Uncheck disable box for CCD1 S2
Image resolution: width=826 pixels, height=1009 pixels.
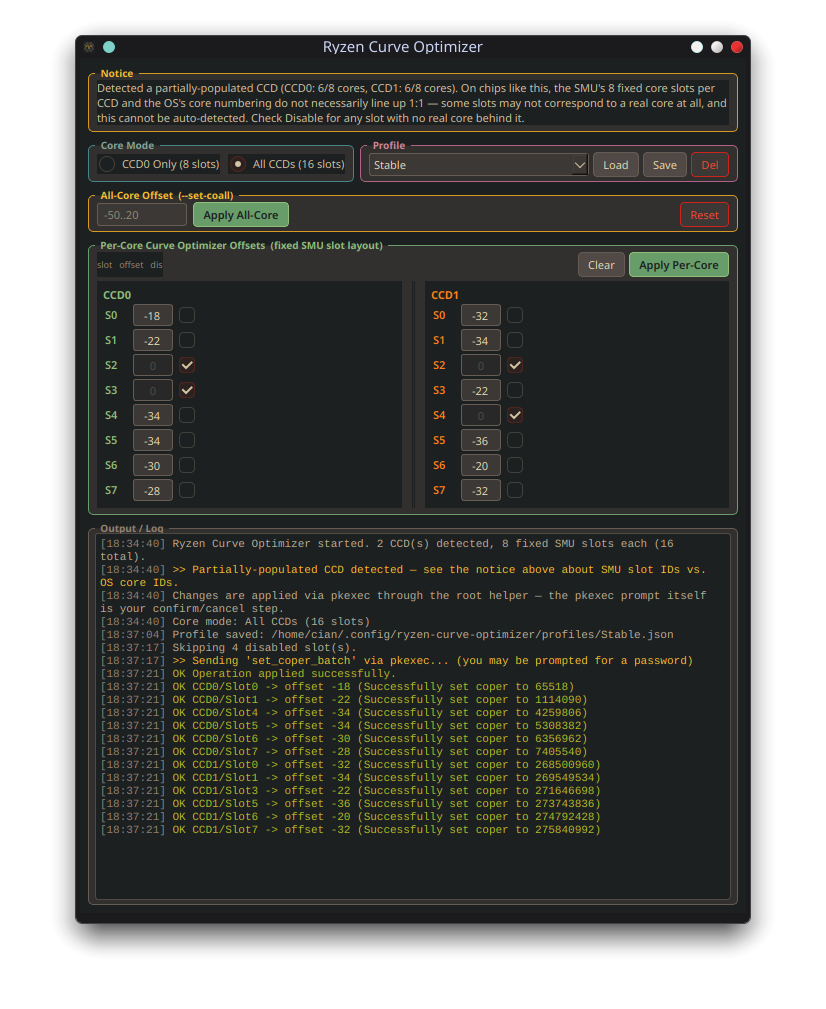tap(515, 365)
